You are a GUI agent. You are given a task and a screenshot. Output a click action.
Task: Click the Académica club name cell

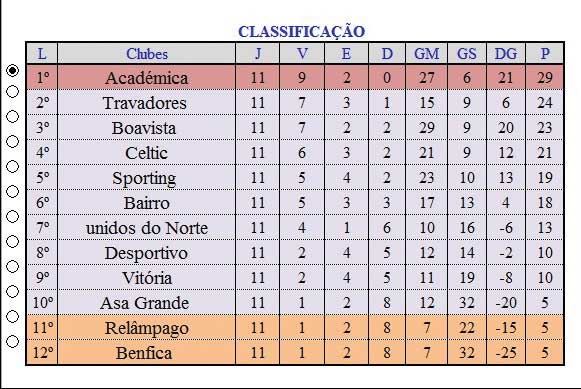[x=147, y=78]
